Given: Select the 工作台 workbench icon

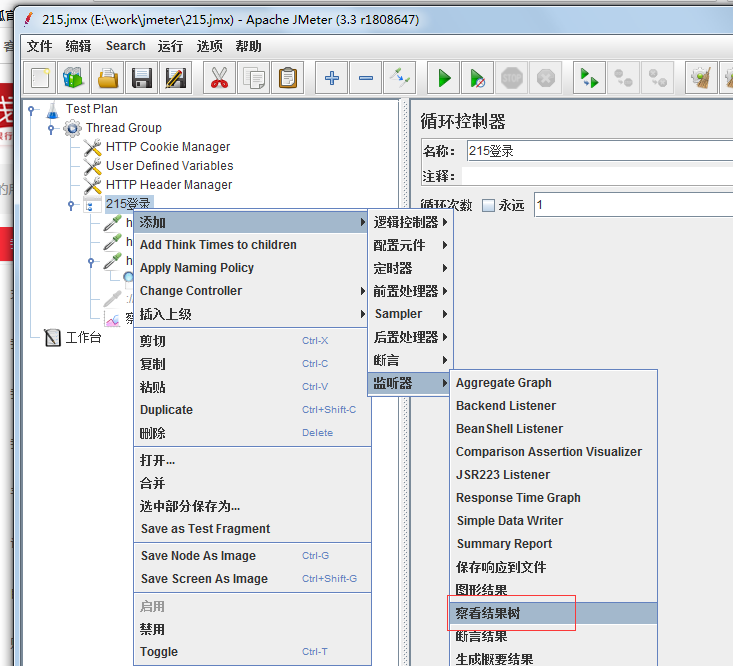Looking at the screenshot, I should click(52, 337).
